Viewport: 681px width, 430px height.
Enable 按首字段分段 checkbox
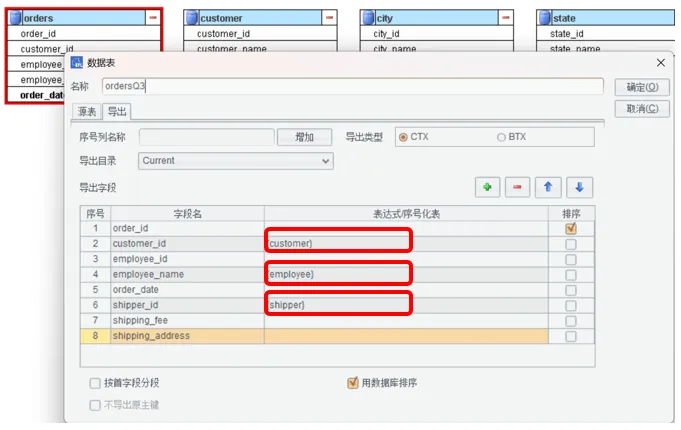click(x=95, y=383)
